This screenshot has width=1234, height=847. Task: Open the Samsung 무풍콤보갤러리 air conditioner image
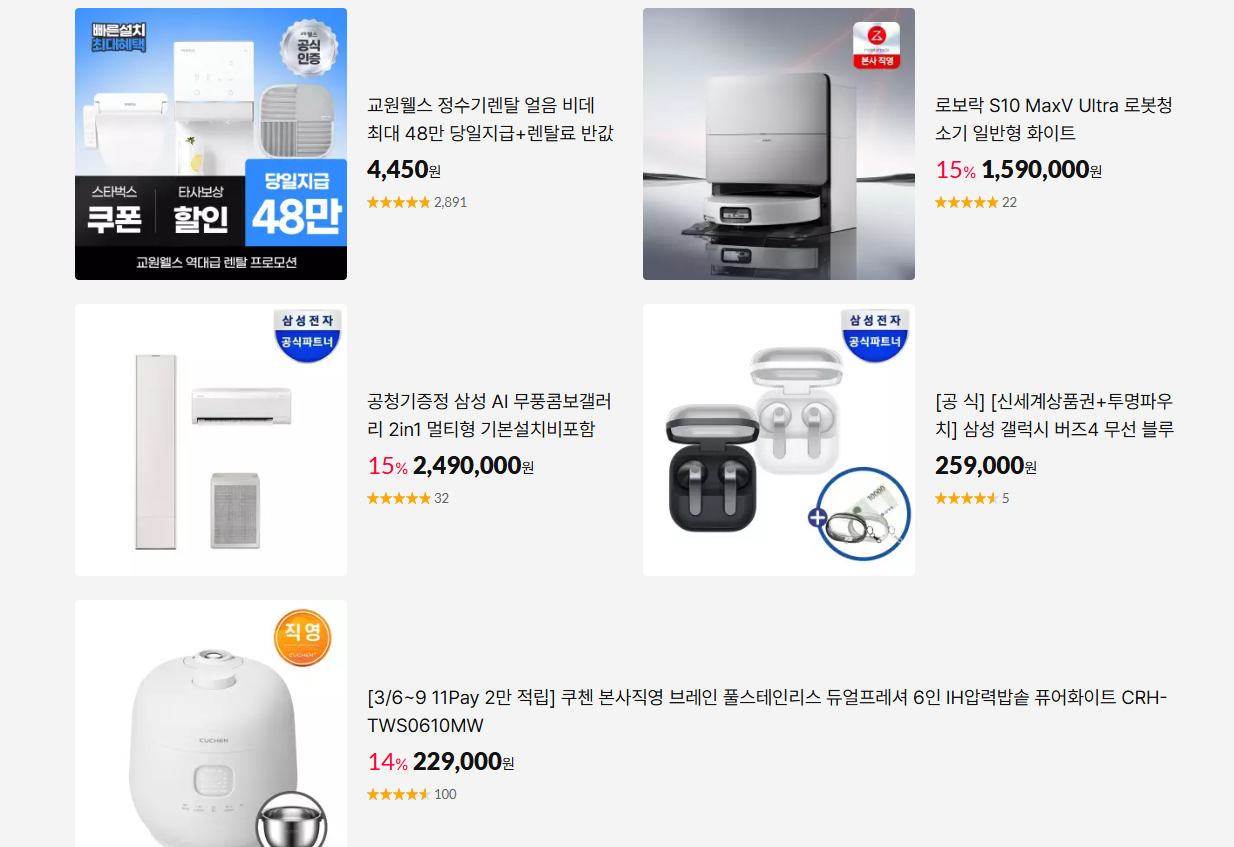point(211,440)
